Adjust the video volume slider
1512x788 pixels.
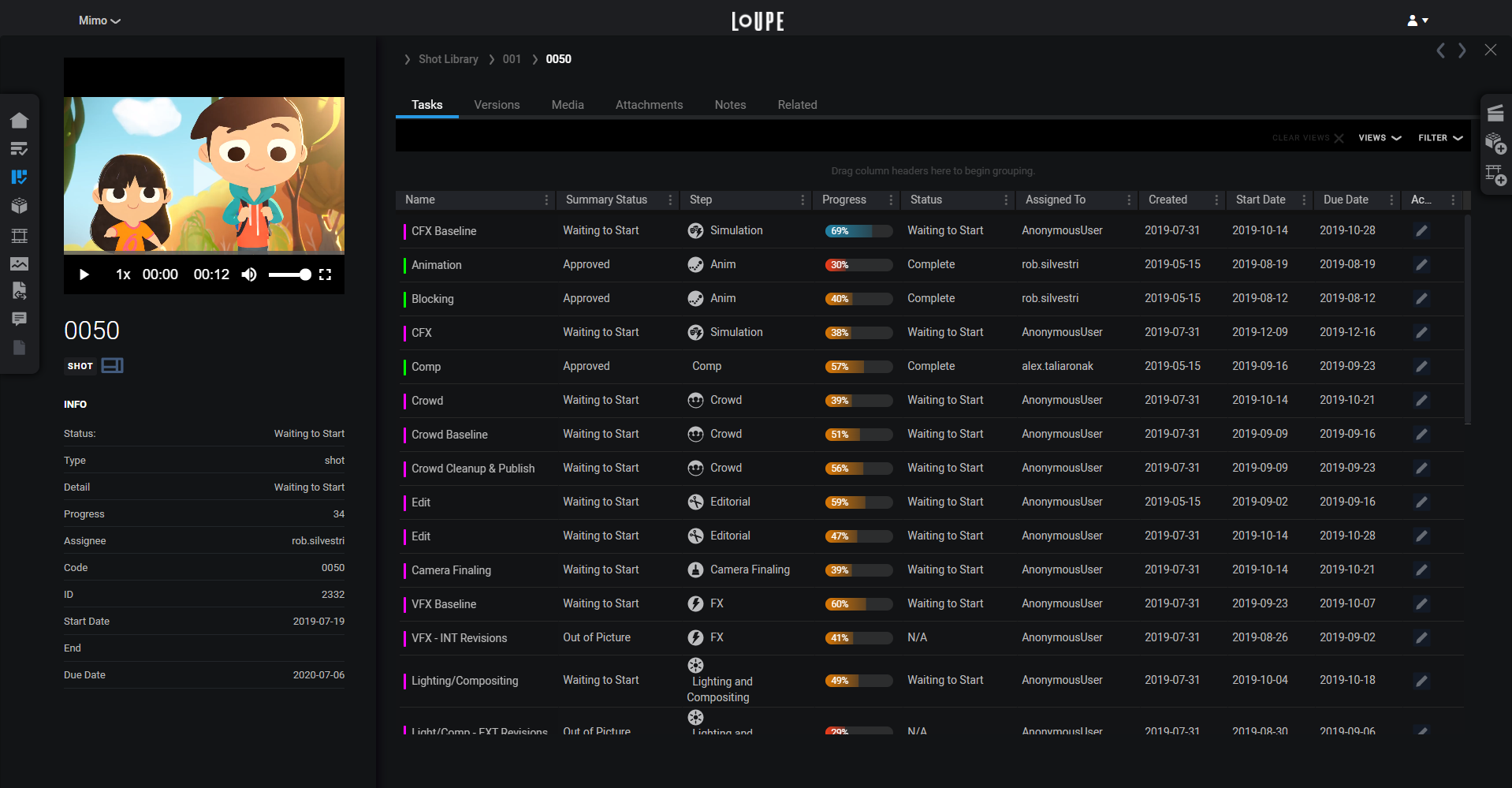pos(289,274)
